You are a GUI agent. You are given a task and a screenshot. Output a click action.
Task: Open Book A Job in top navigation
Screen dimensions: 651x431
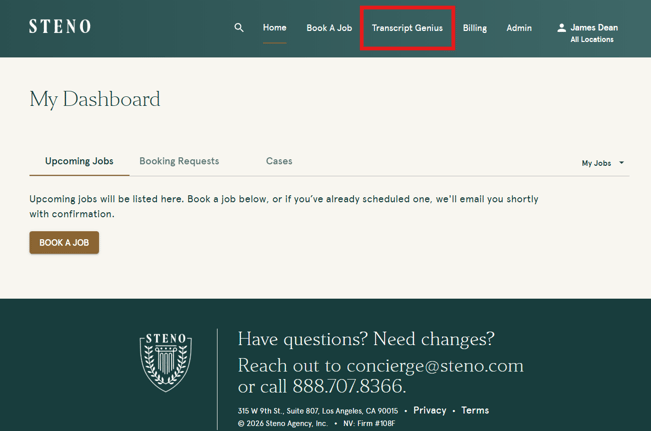[329, 28]
